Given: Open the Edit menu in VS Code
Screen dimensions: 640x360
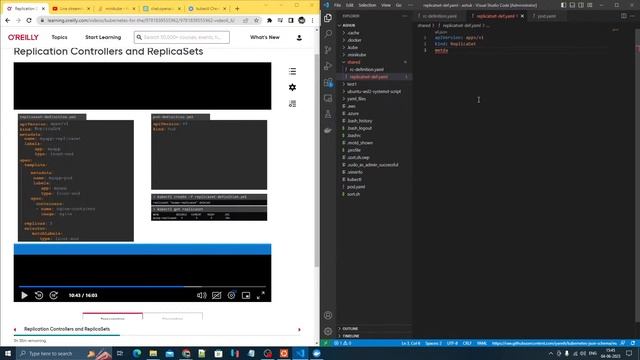Looking at the screenshot, I should click(349, 5).
